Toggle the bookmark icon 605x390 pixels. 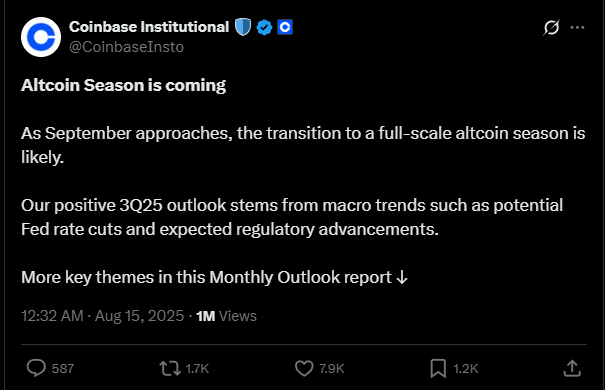click(x=438, y=368)
